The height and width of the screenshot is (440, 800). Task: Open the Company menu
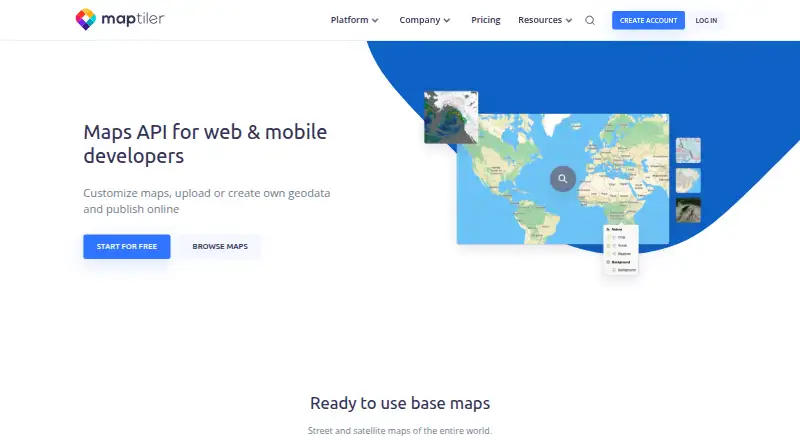click(x=424, y=20)
